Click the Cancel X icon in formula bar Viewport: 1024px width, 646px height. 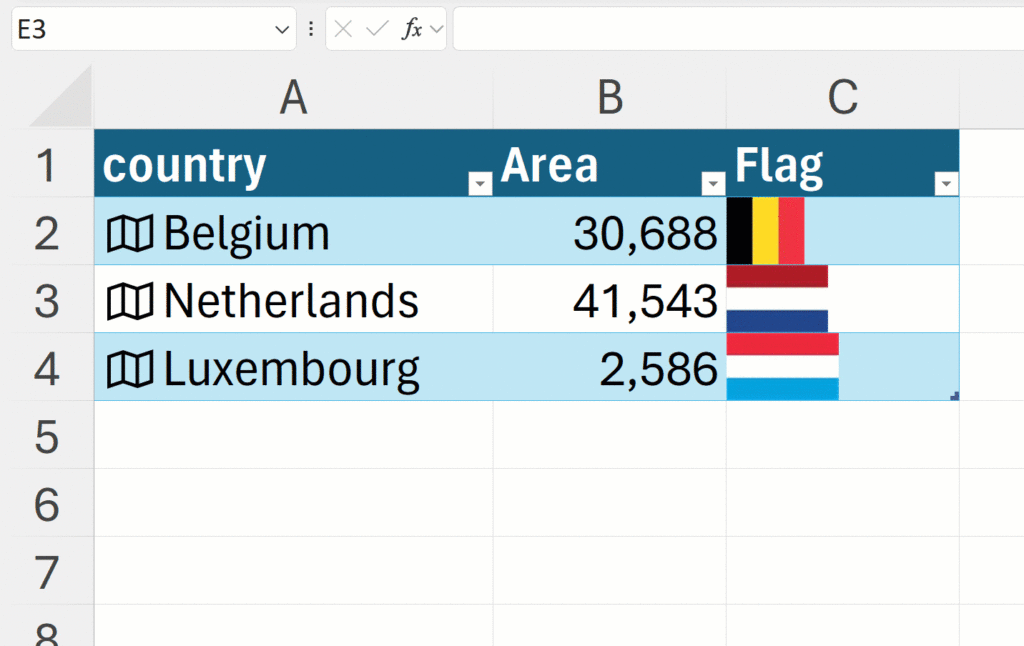343,29
